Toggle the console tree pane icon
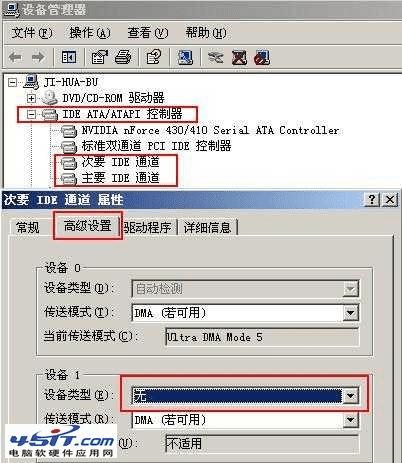This screenshot has height=463, width=402. [x=69, y=57]
